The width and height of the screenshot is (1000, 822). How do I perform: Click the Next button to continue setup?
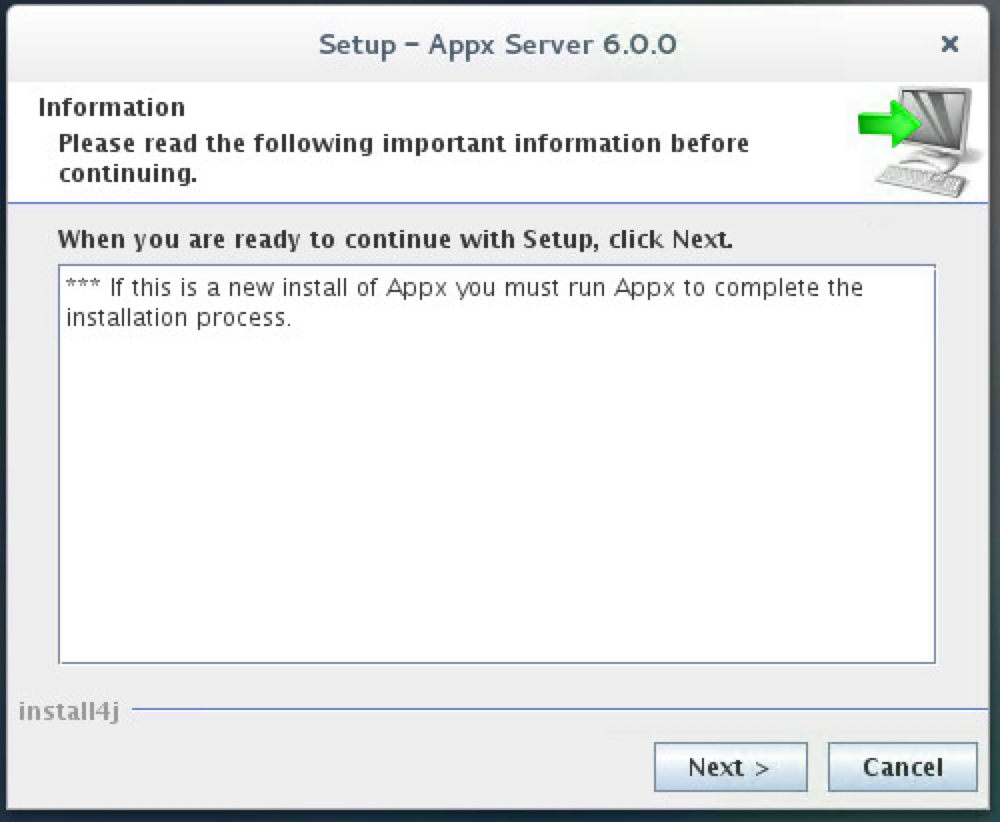point(731,767)
